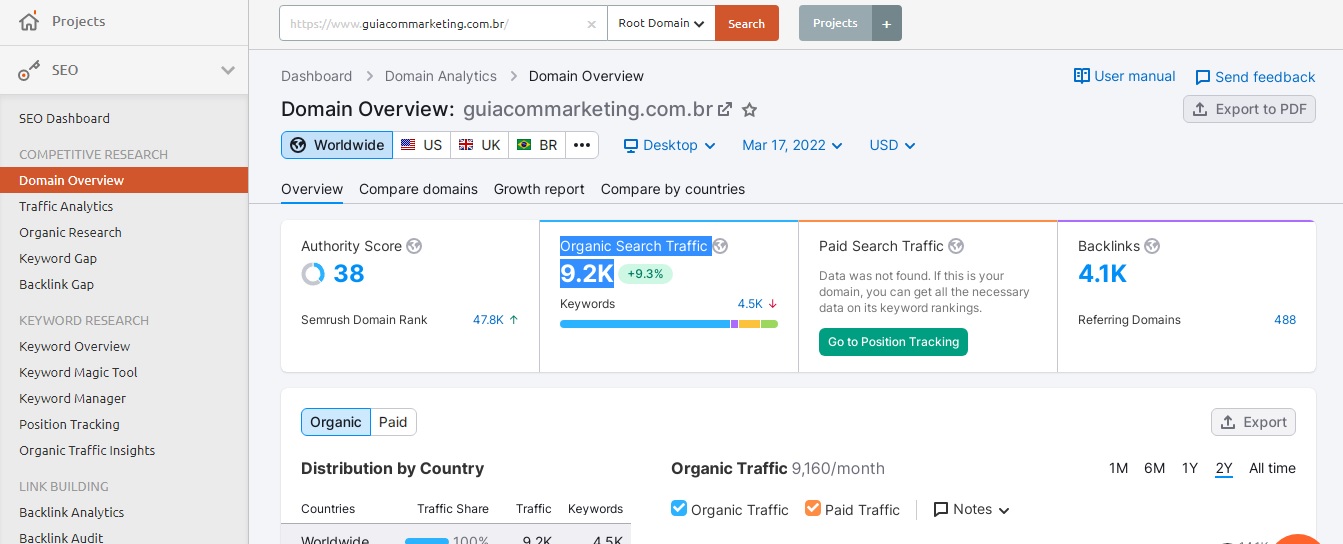Image resolution: width=1343 pixels, height=544 pixels.
Task: Clear the domain search field
Action: (x=591, y=24)
